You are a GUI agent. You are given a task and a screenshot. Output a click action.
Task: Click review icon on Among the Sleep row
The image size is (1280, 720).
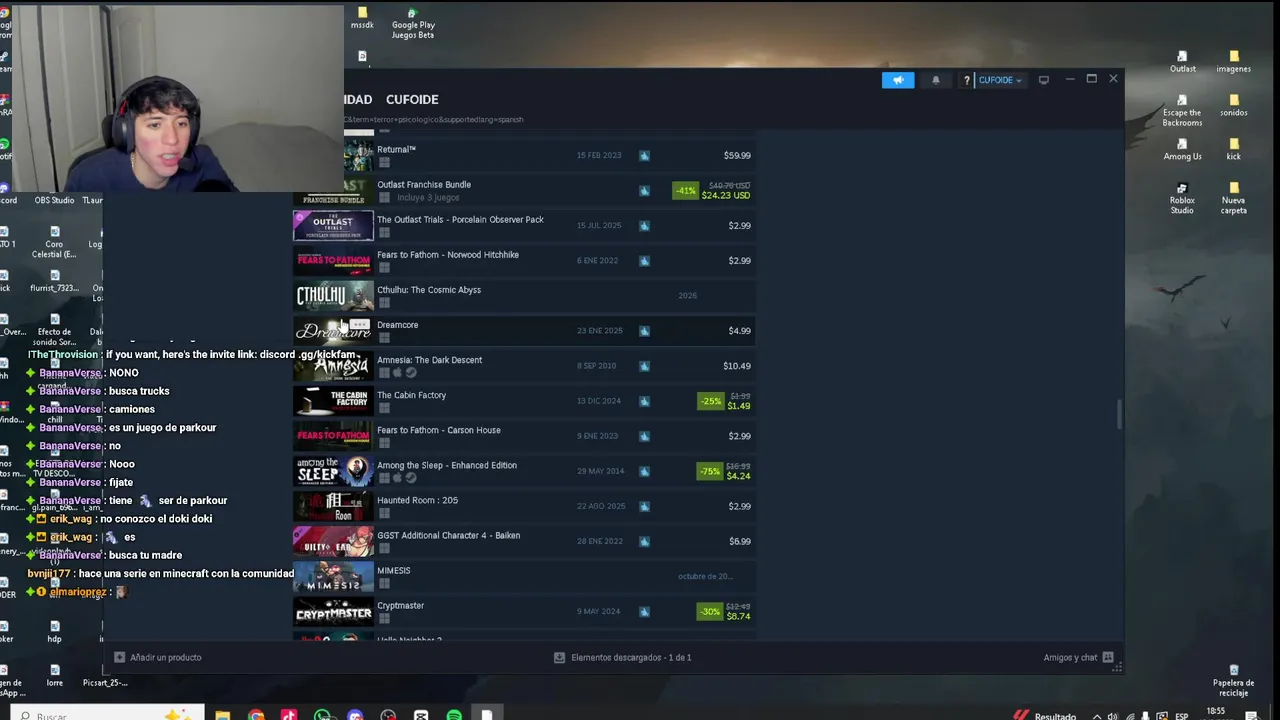pos(644,471)
